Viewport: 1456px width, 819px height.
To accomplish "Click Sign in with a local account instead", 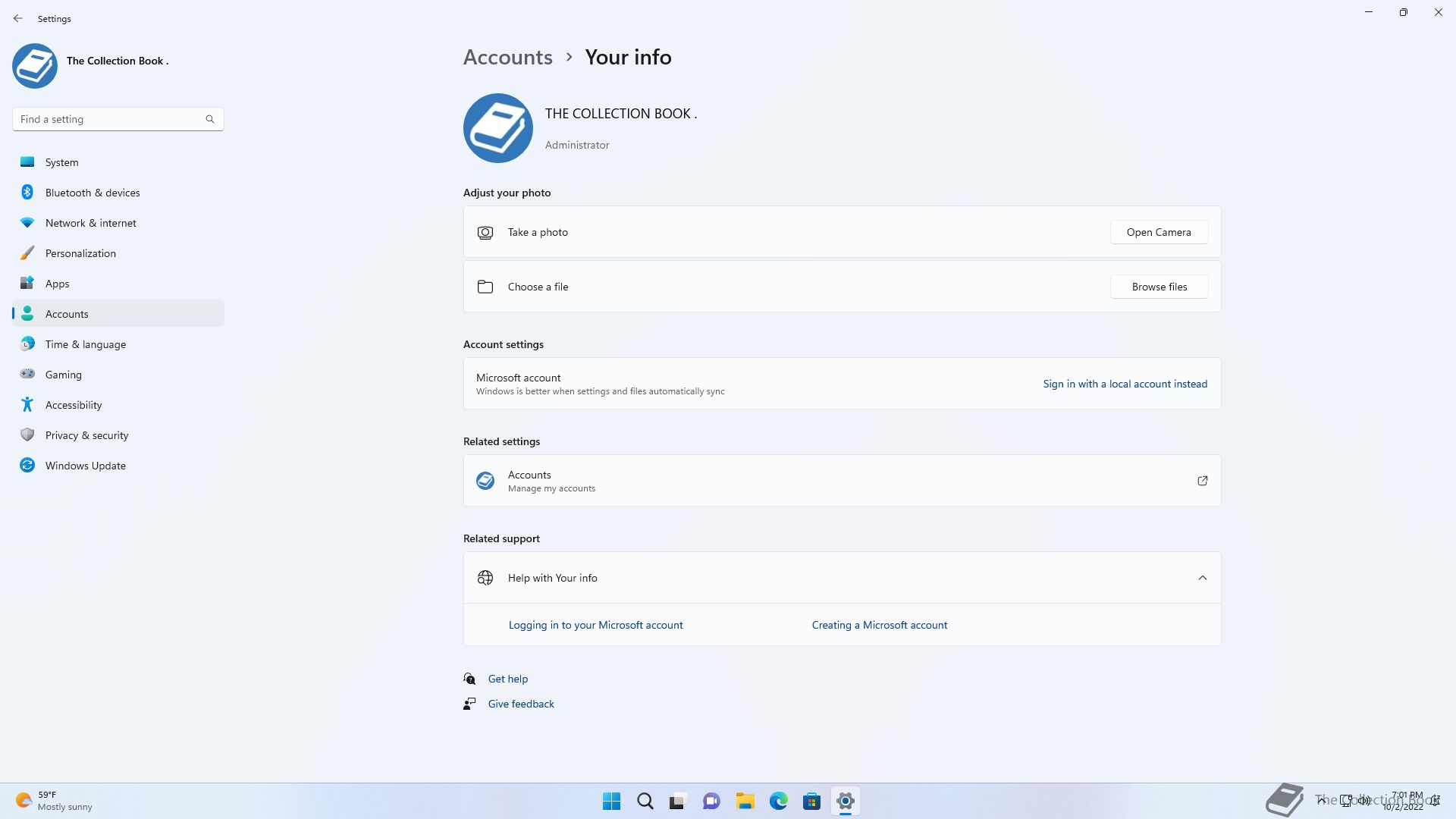I will [x=1125, y=384].
